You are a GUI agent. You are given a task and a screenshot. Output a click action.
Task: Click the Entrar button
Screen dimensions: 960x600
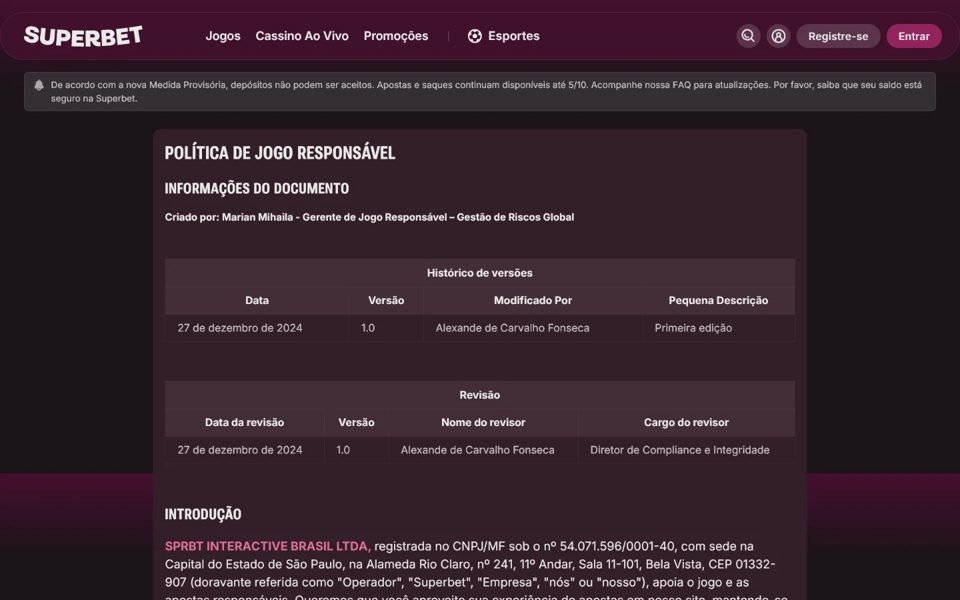(x=914, y=36)
